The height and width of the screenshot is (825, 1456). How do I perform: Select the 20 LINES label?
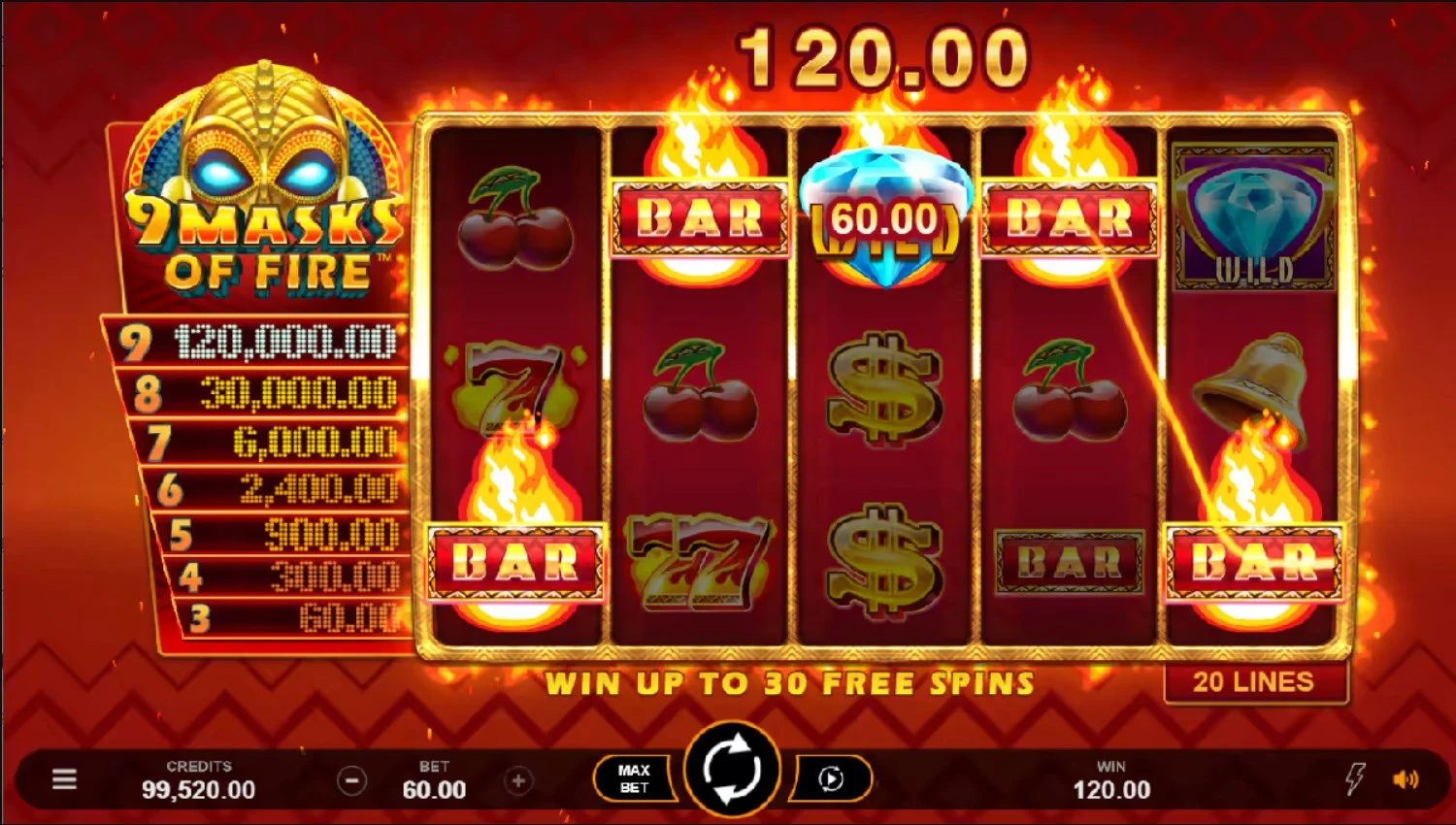pos(1253,682)
